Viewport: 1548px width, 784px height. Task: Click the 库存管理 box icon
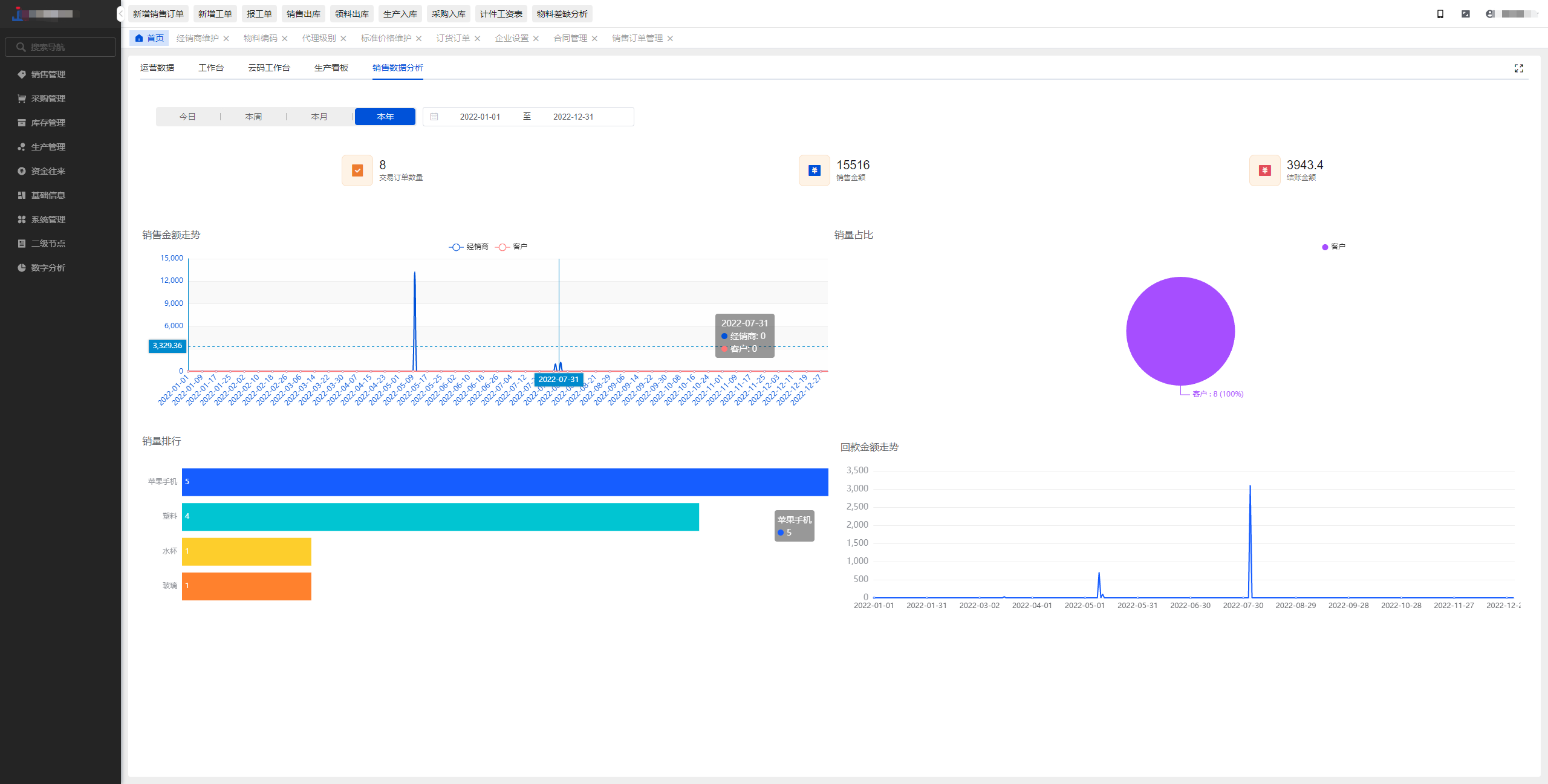pyautogui.click(x=22, y=123)
